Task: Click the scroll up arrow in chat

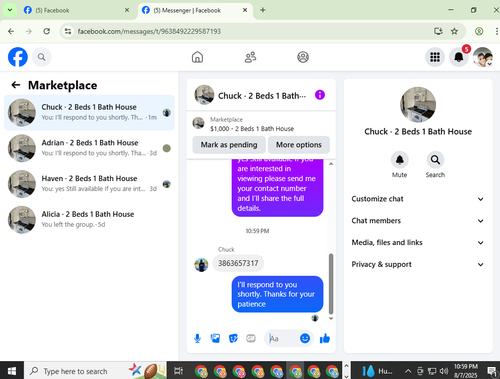Action: (331, 164)
